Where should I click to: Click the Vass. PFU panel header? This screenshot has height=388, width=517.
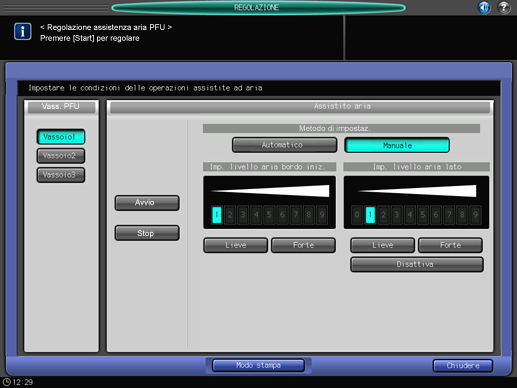pyautogui.click(x=61, y=107)
